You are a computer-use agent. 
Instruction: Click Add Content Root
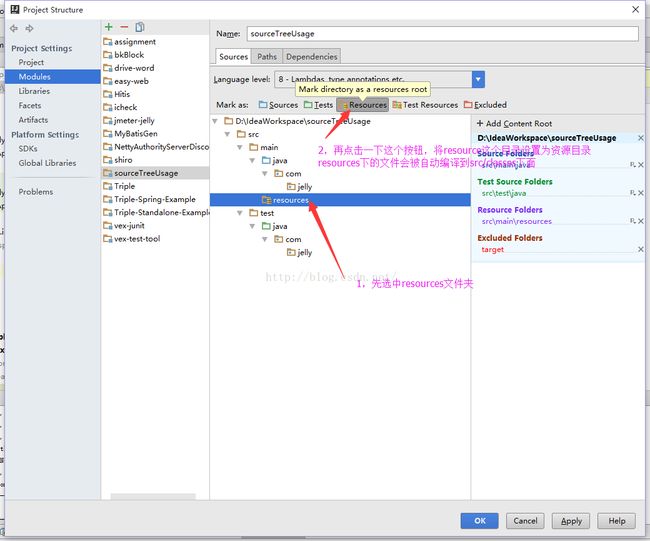[514, 123]
